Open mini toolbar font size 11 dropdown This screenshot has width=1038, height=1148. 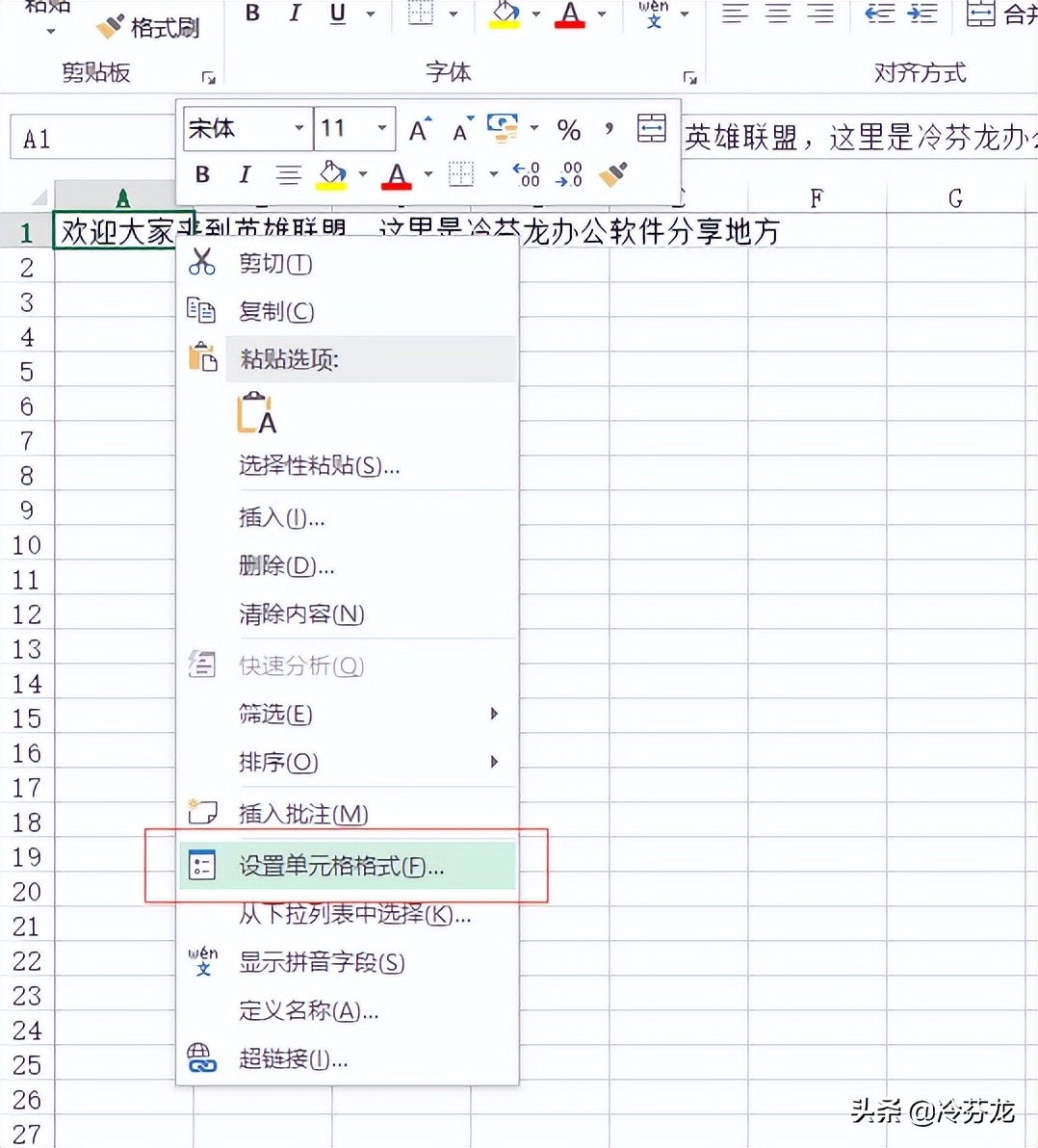(382, 128)
